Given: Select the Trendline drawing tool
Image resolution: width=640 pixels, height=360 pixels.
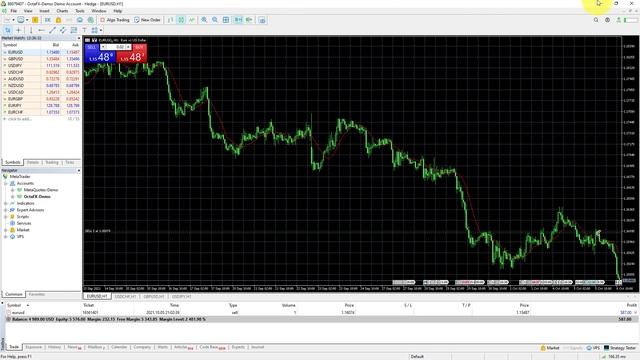Looking at the screenshot, I should (52, 30).
